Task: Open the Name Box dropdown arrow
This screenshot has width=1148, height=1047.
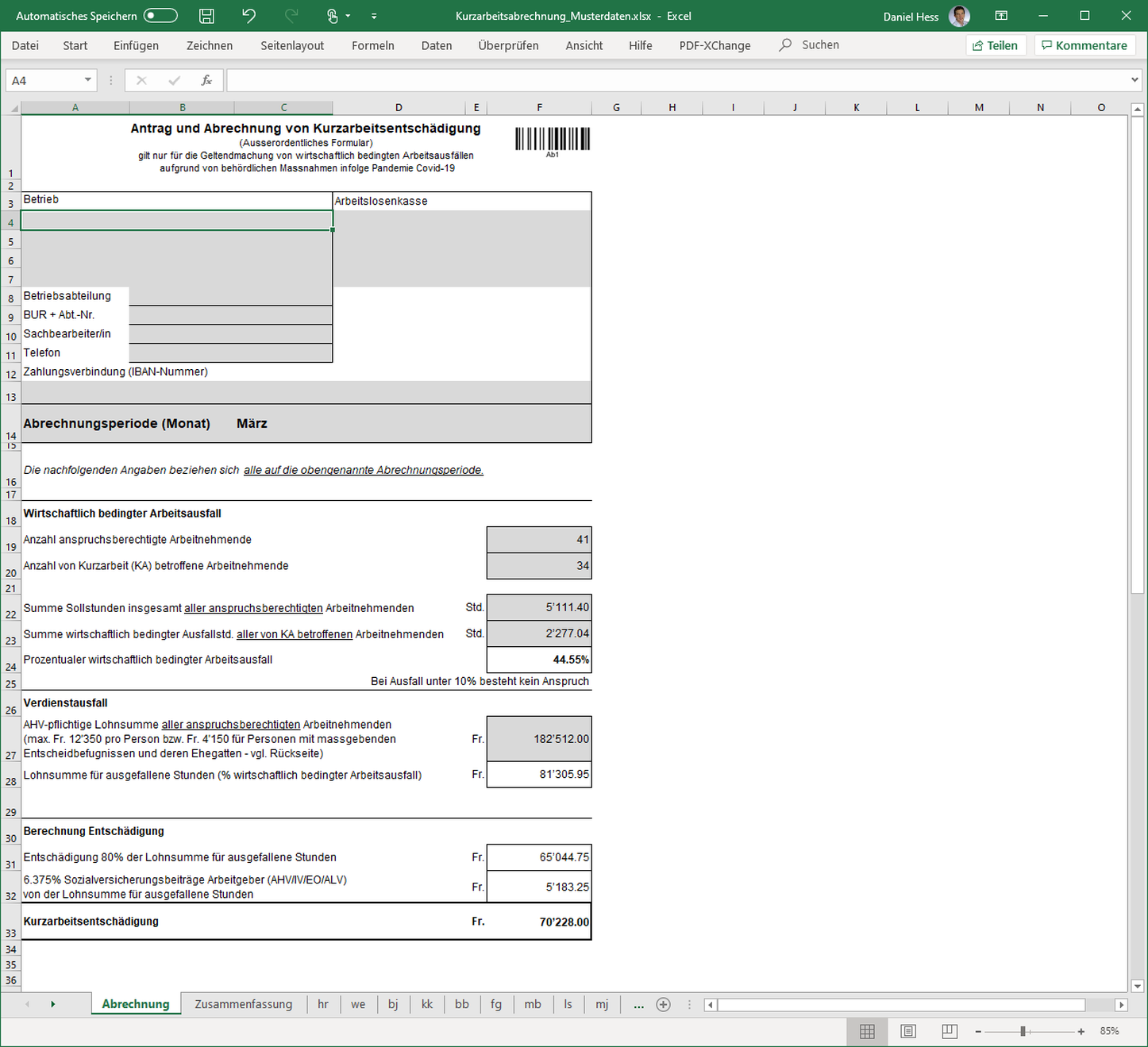Action: point(87,80)
